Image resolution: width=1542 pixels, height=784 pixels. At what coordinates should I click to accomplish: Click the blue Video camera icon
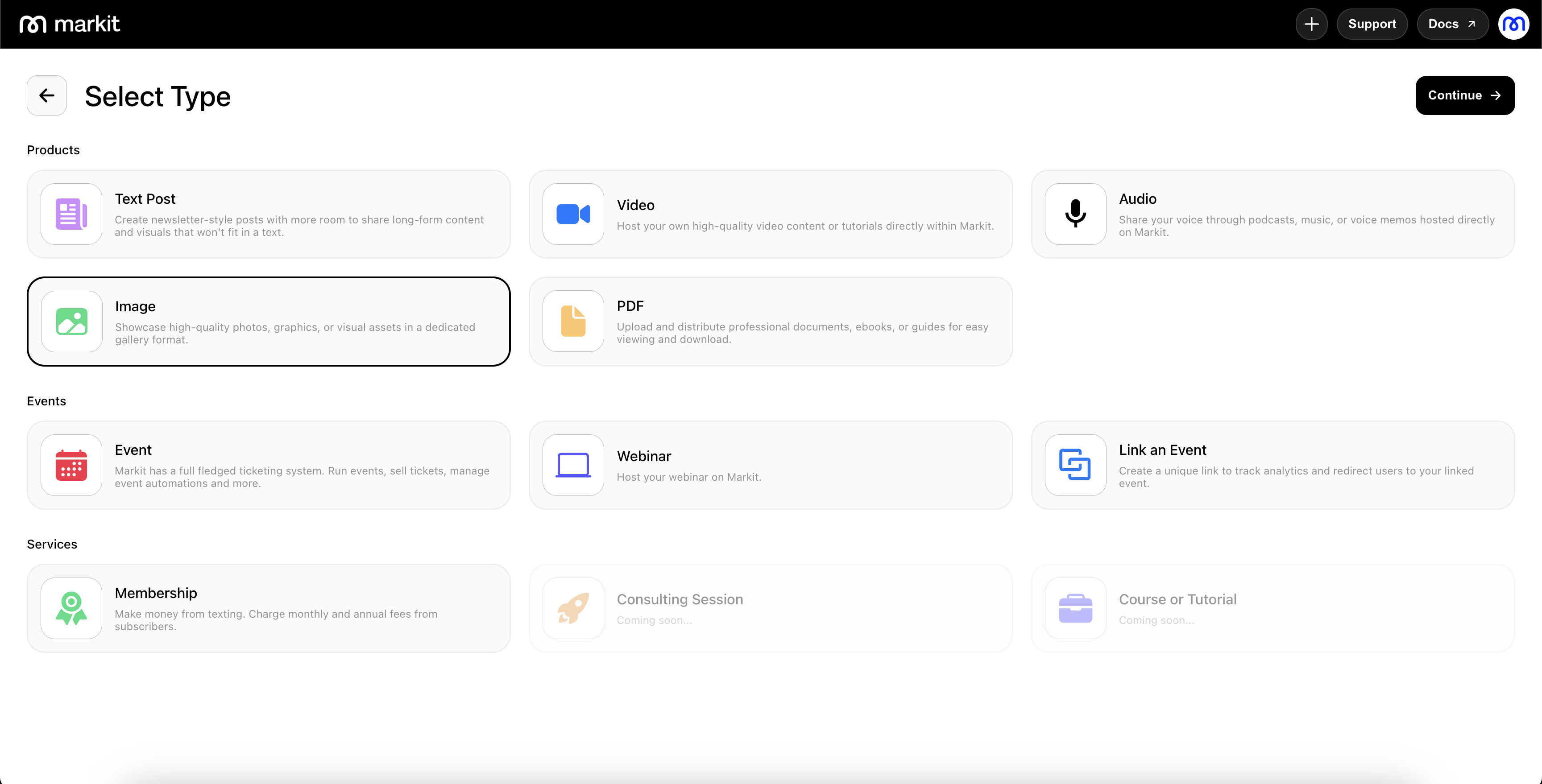(x=573, y=214)
